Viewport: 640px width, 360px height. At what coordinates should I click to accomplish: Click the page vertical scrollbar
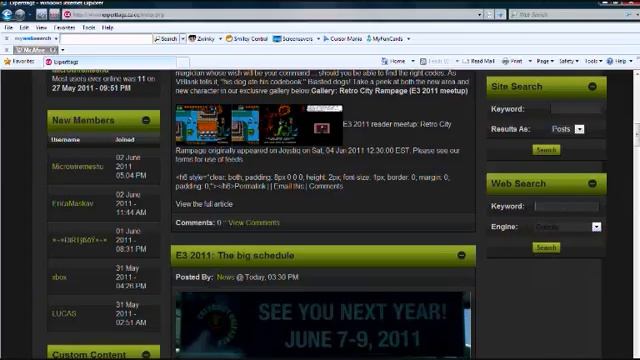(x=637, y=214)
